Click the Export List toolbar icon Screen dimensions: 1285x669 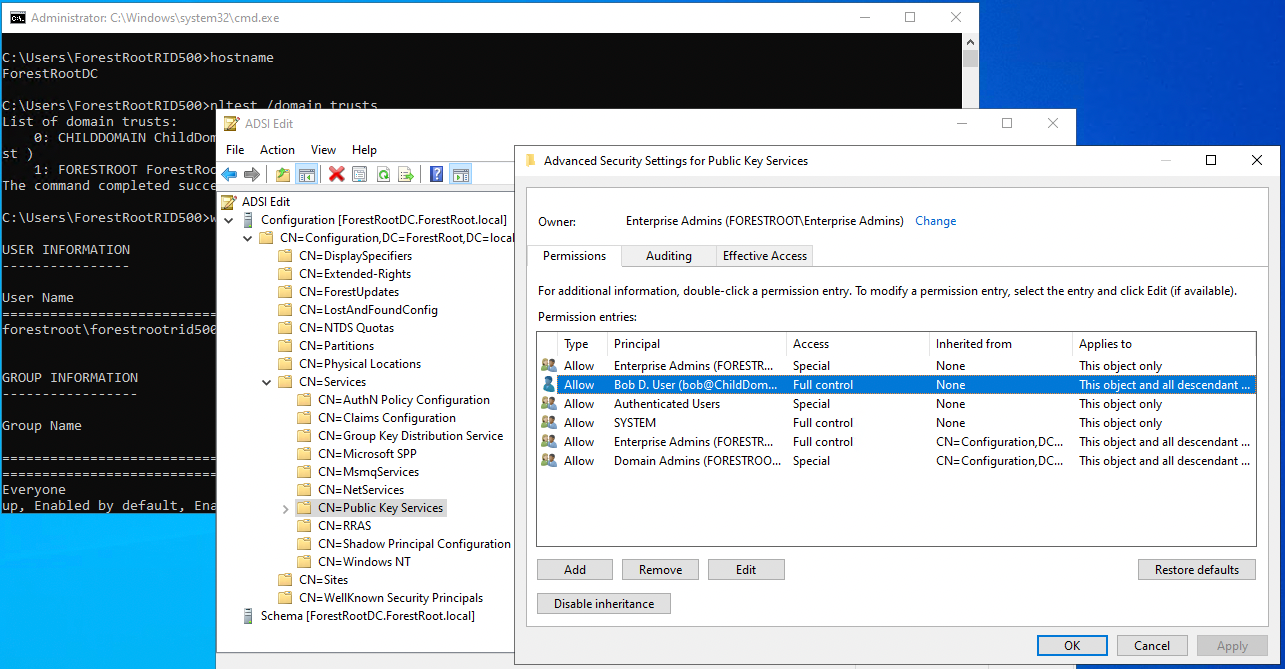406,174
